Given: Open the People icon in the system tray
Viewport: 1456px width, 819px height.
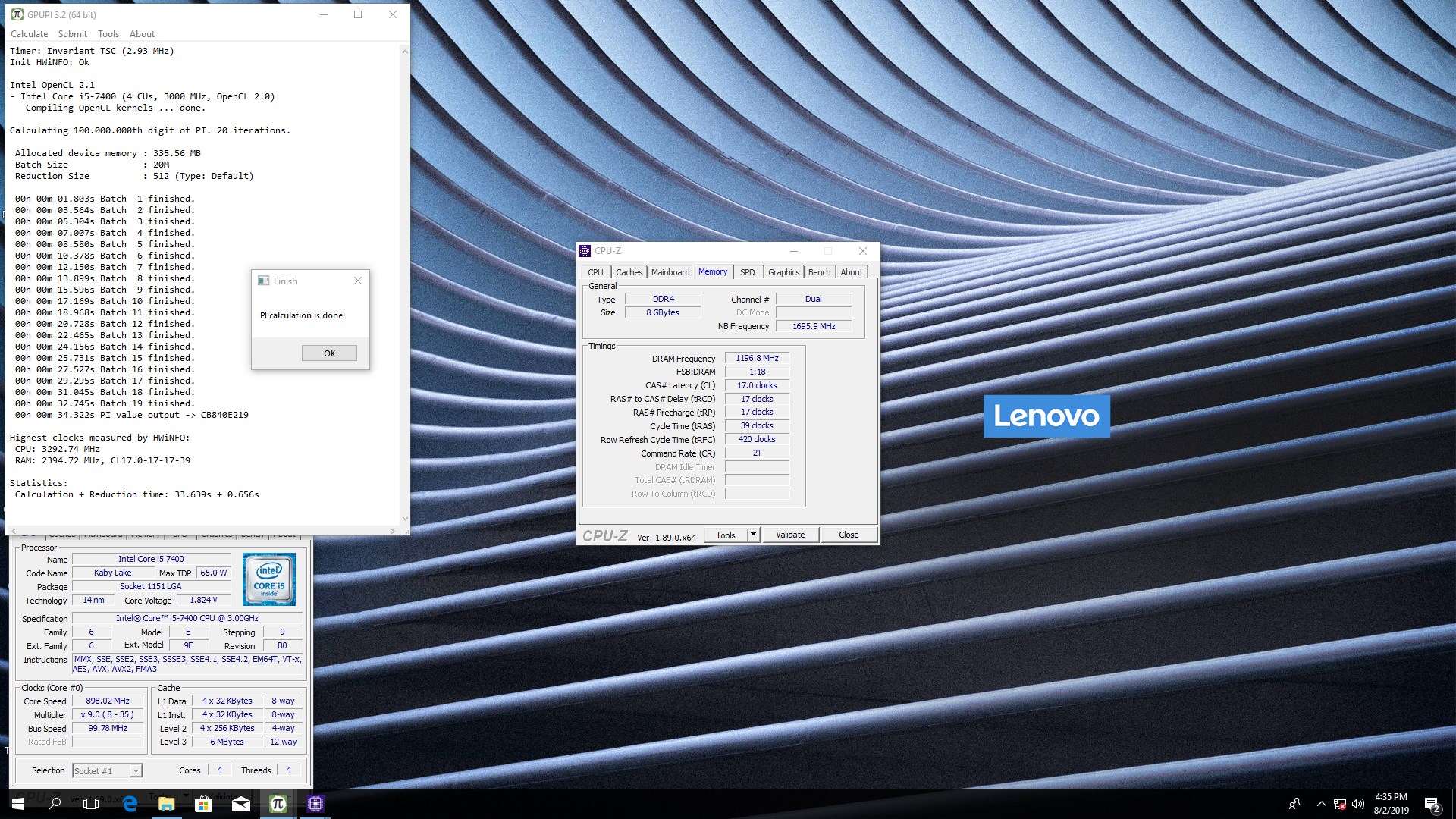Looking at the screenshot, I should [1294, 804].
